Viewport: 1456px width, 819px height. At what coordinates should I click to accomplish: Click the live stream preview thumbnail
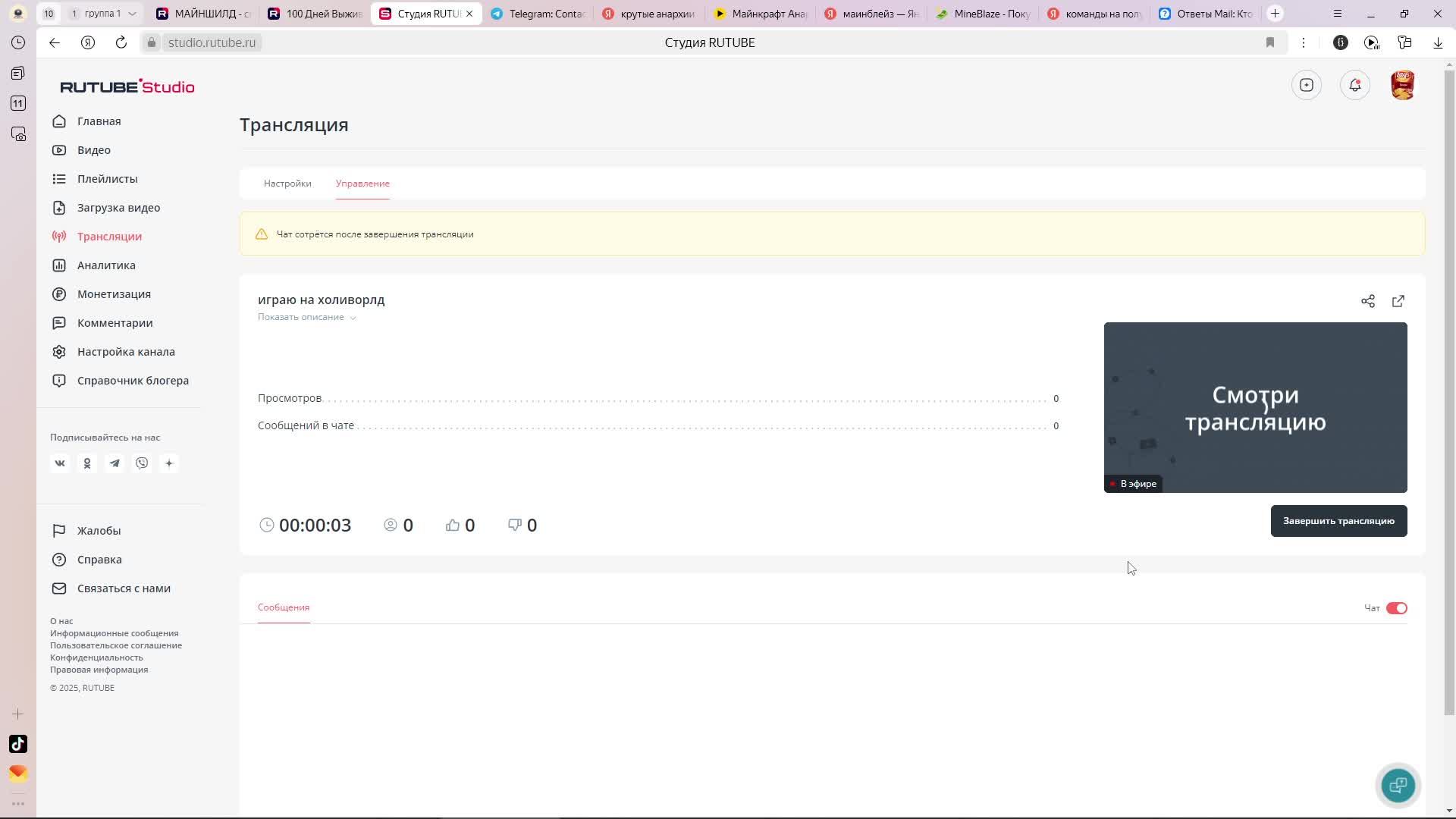point(1255,407)
